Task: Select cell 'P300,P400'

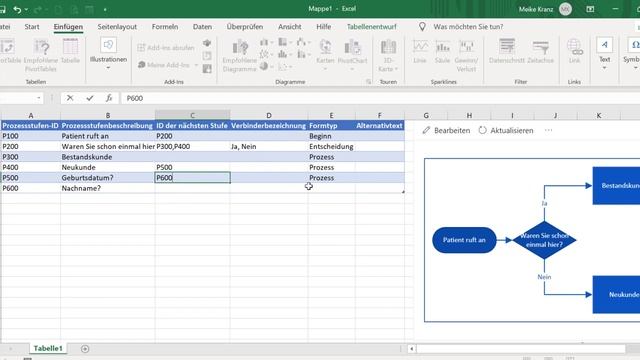Action: [192, 147]
